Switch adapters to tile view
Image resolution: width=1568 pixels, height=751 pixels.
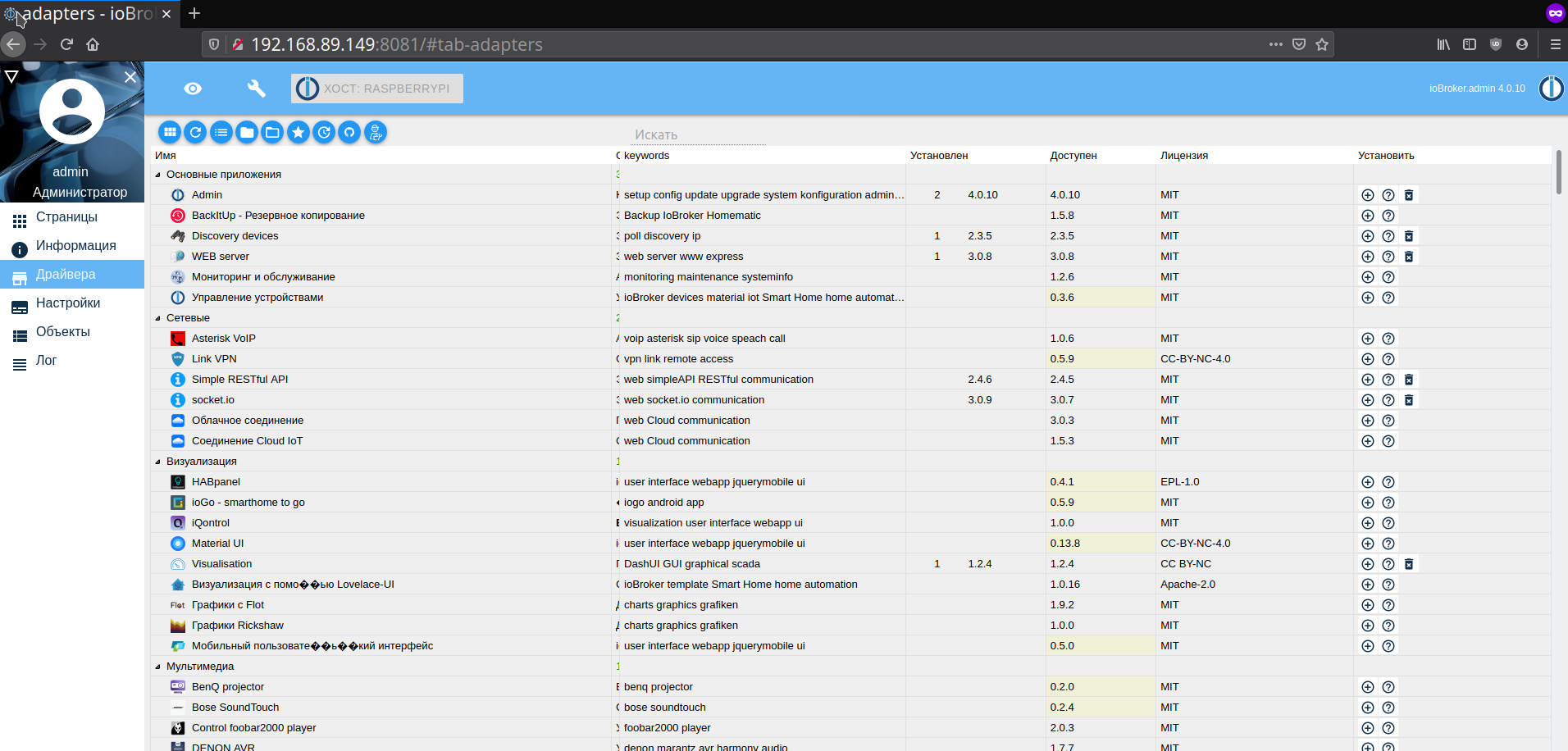170,132
